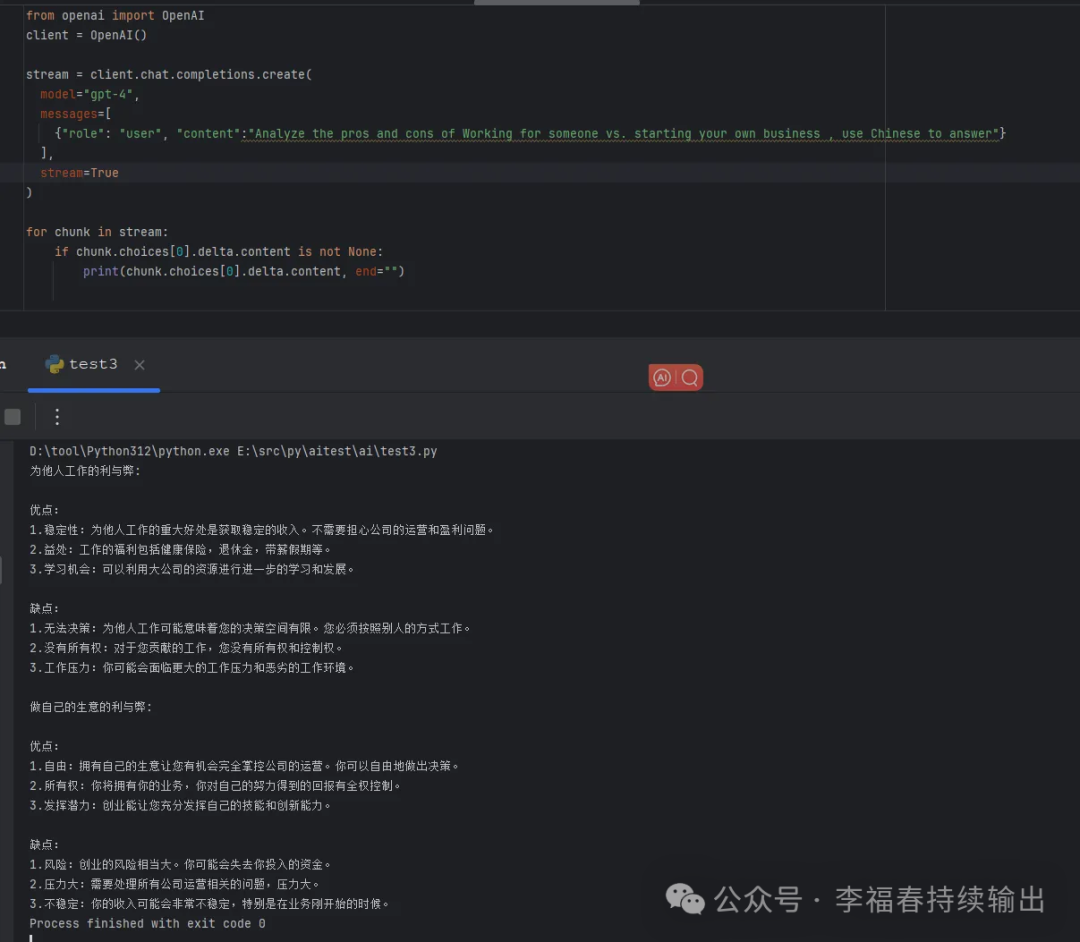
Task: Click the search icon in red floating button
Action: point(689,377)
